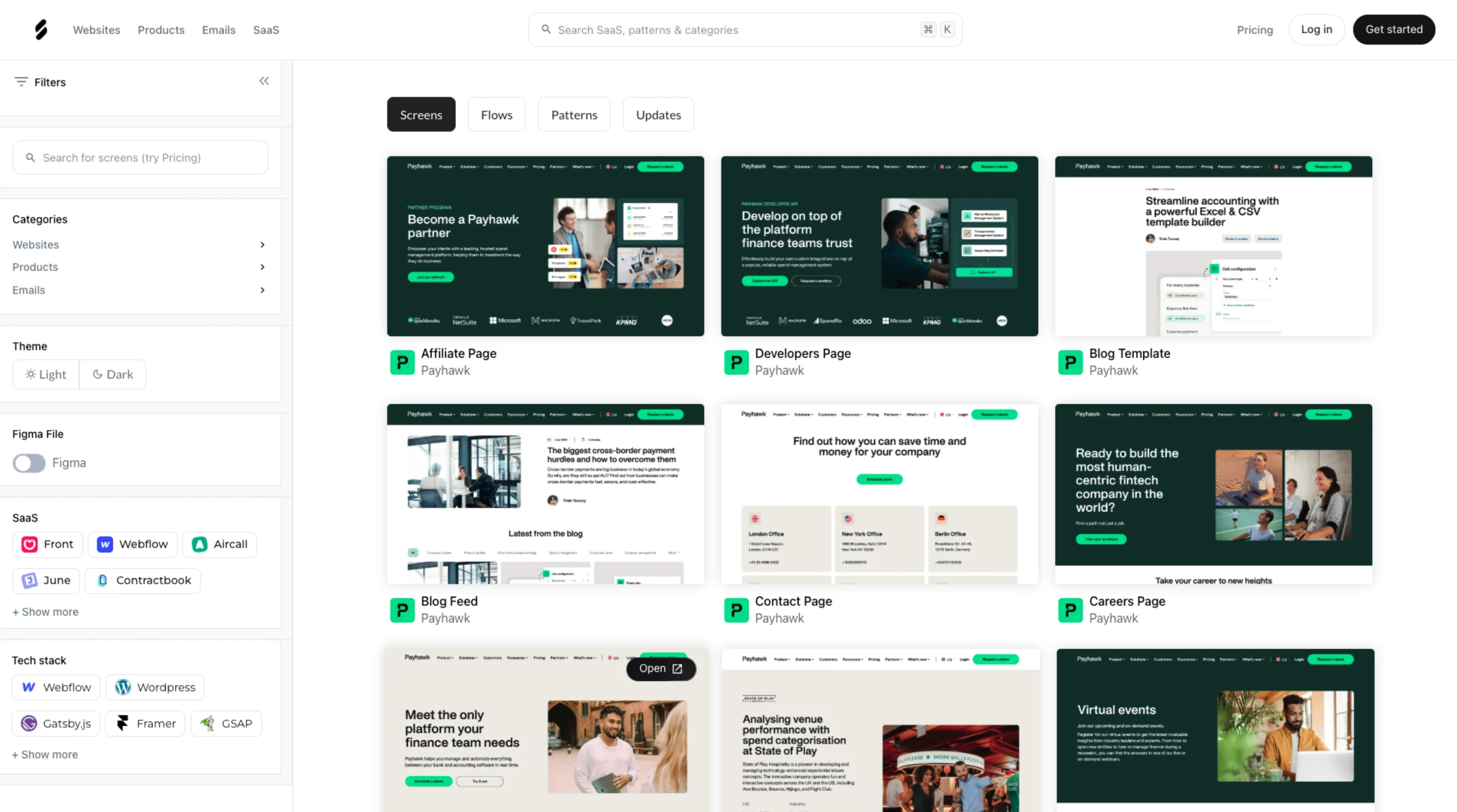This screenshot has width=1457, height=812.
Task: Click the Blog Template title text
Action: (x=1129, y=353)
